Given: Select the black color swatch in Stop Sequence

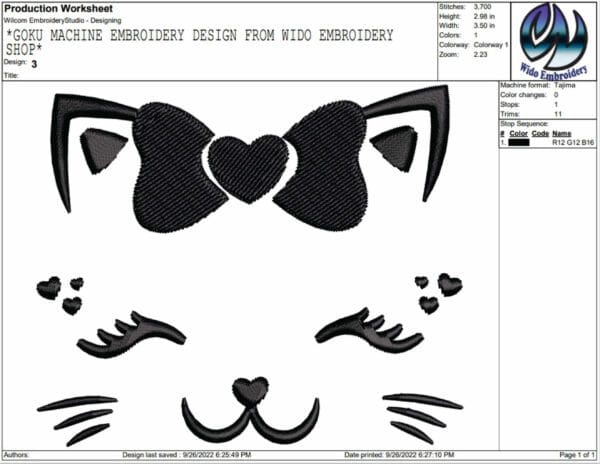Looking at the screenshot, I should click(519, 143).
